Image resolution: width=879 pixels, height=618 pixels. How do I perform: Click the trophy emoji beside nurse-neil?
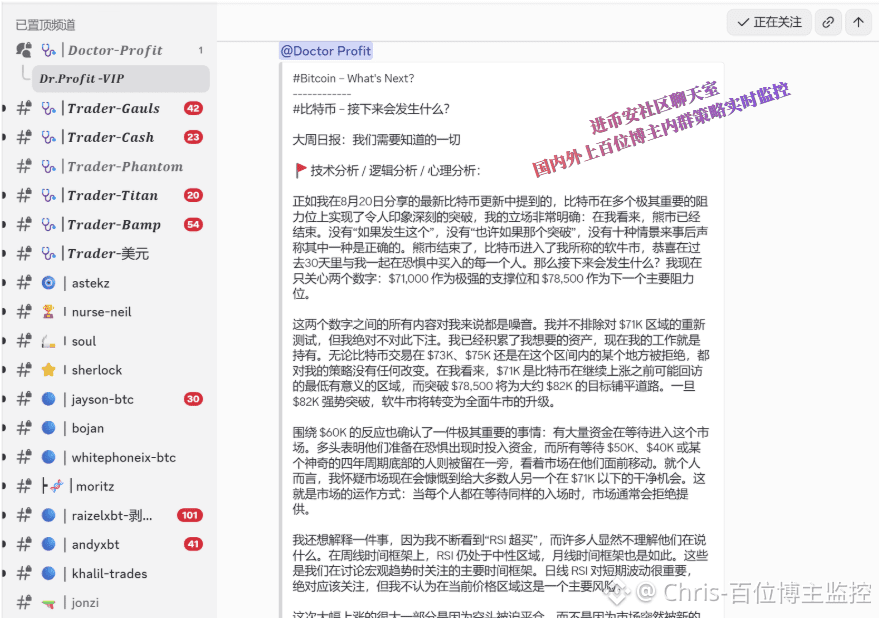click(x=49, y=312)
